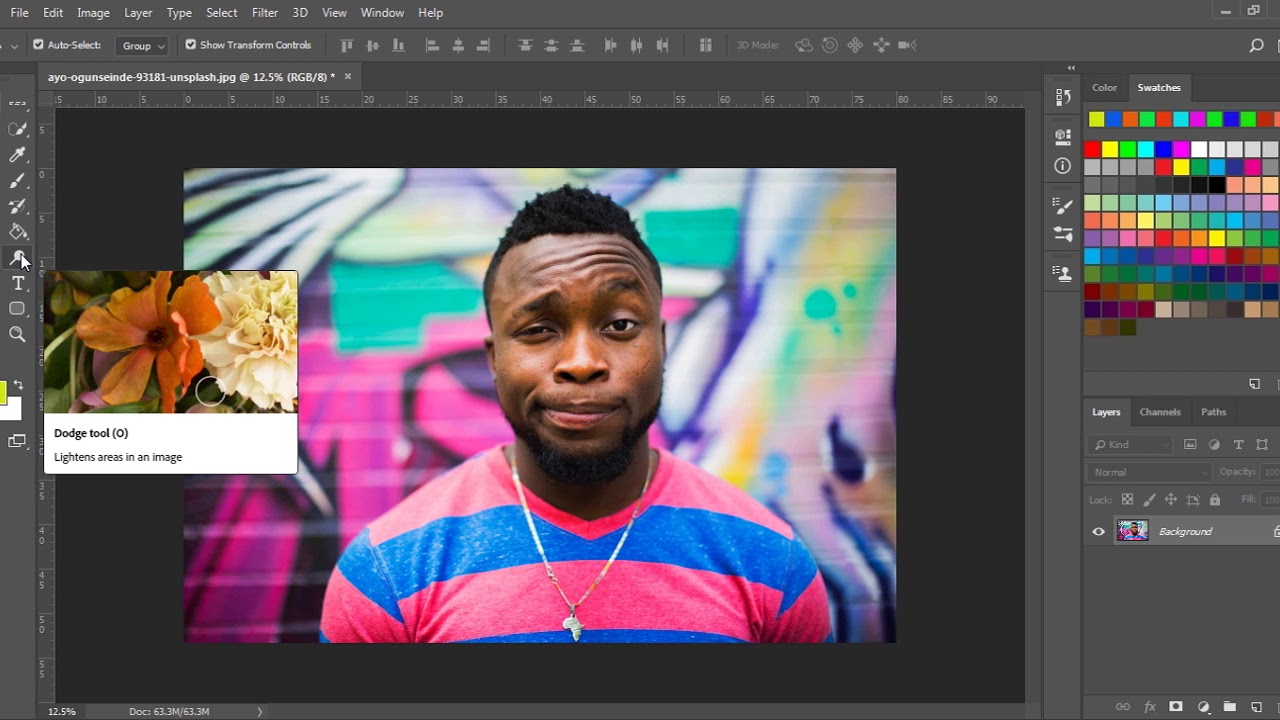
Task: Open the Info panel icon
Action: click(1062, 166)
